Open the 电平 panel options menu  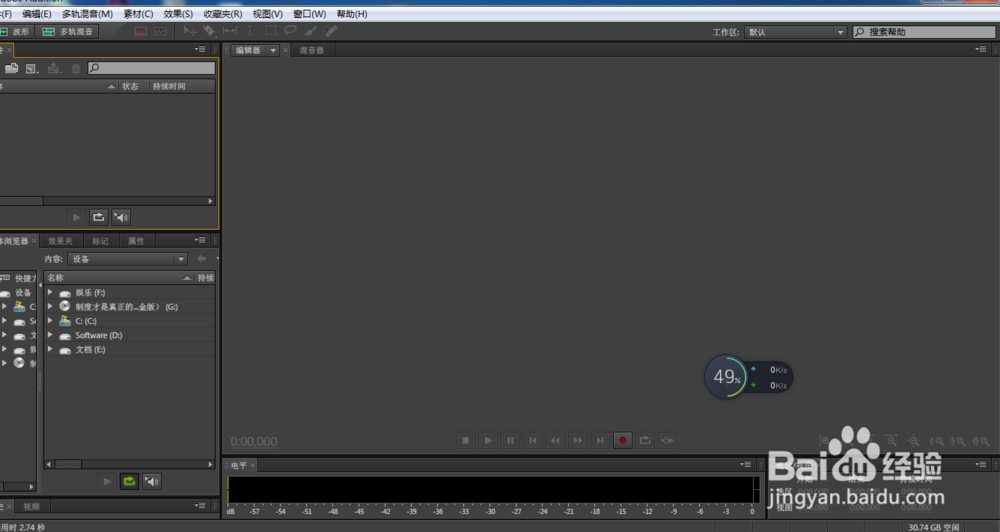(x=746, y=464)
